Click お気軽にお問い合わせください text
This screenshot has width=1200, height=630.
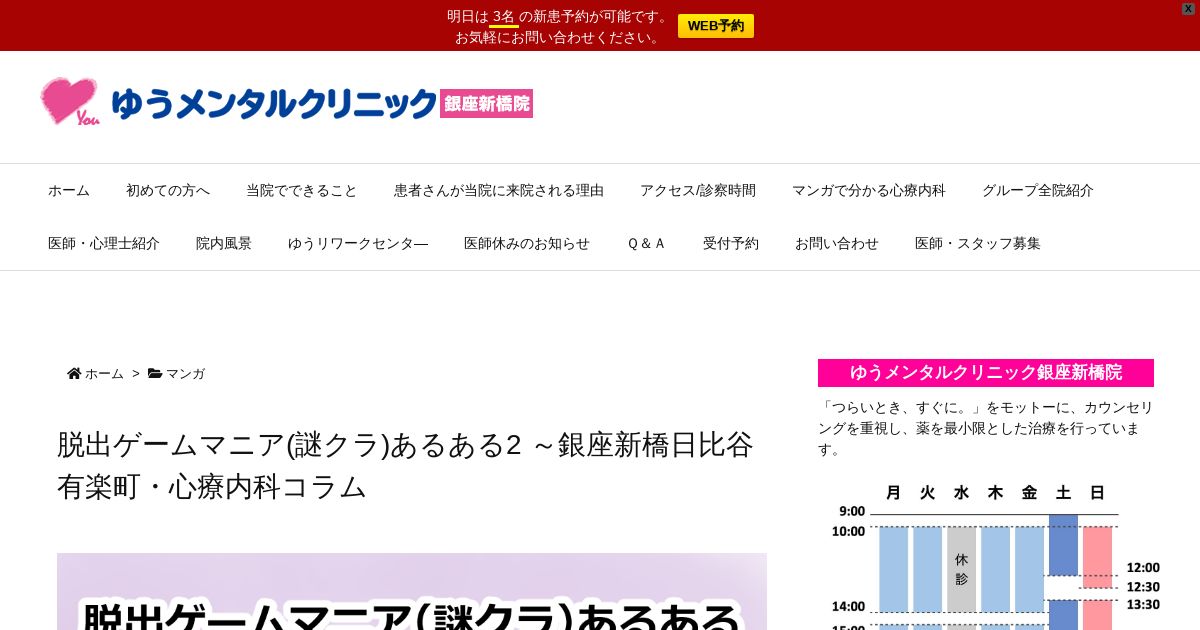560,37
